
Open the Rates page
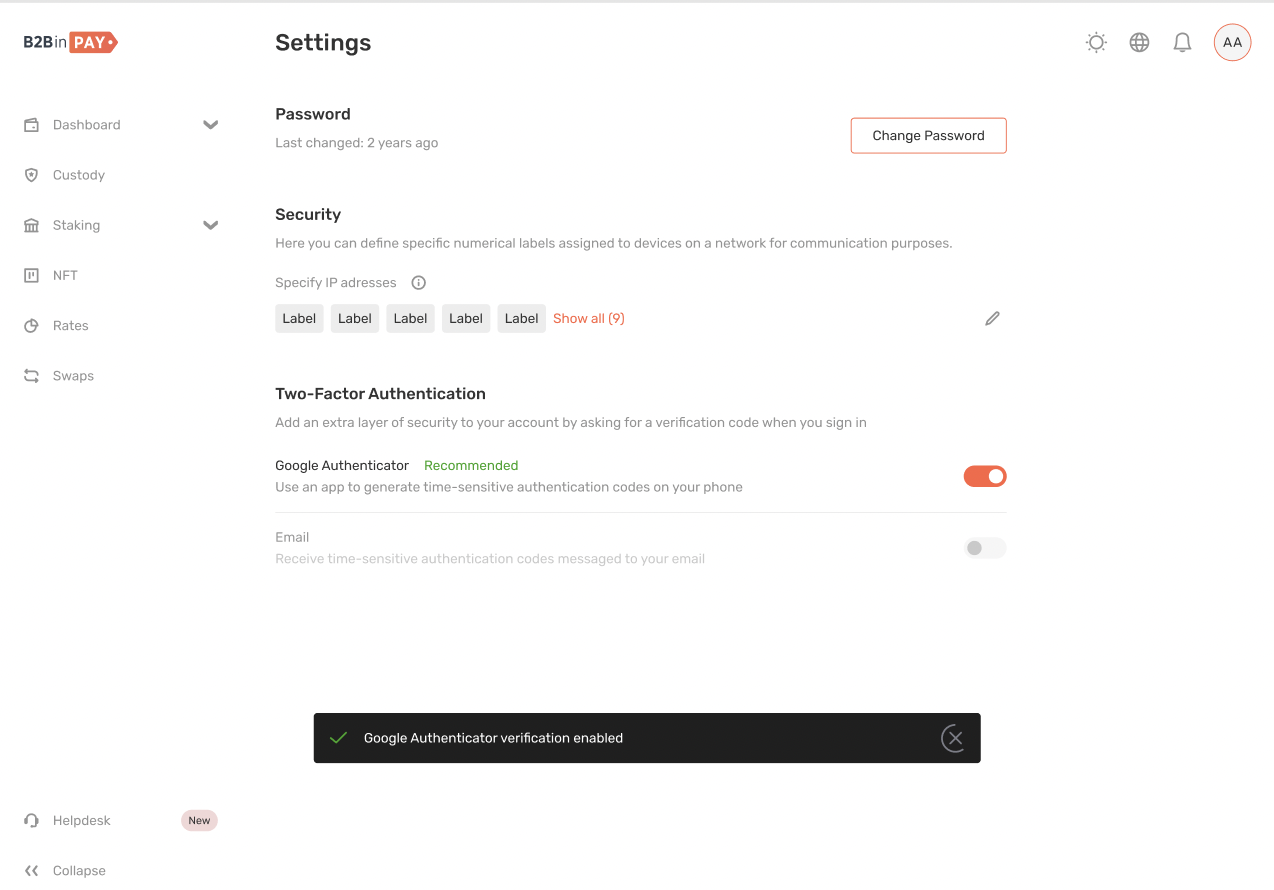coord(70,325)
